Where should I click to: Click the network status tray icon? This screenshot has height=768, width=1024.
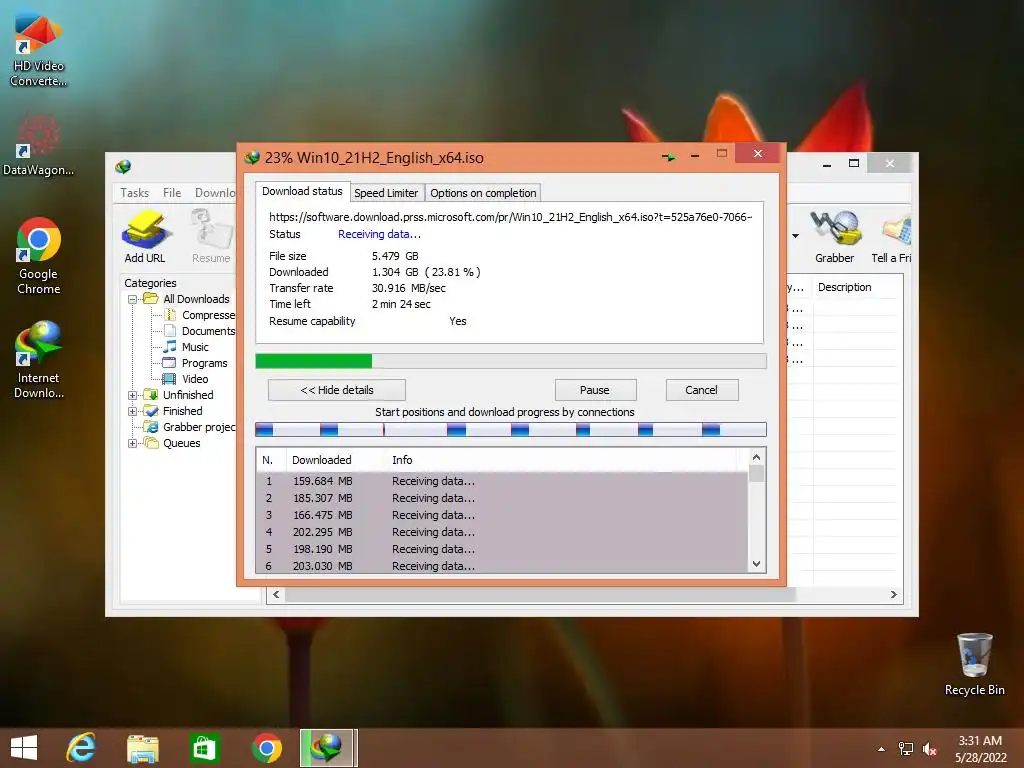pyautogui.click(x=906, y=749)
